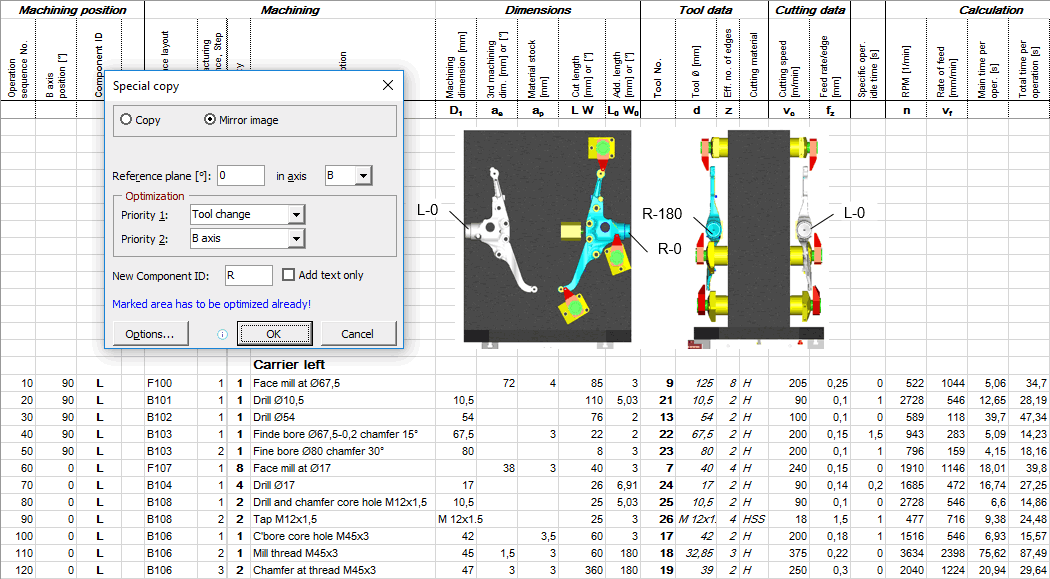Cancel the Special copy dialog

[x=357, y=334]
